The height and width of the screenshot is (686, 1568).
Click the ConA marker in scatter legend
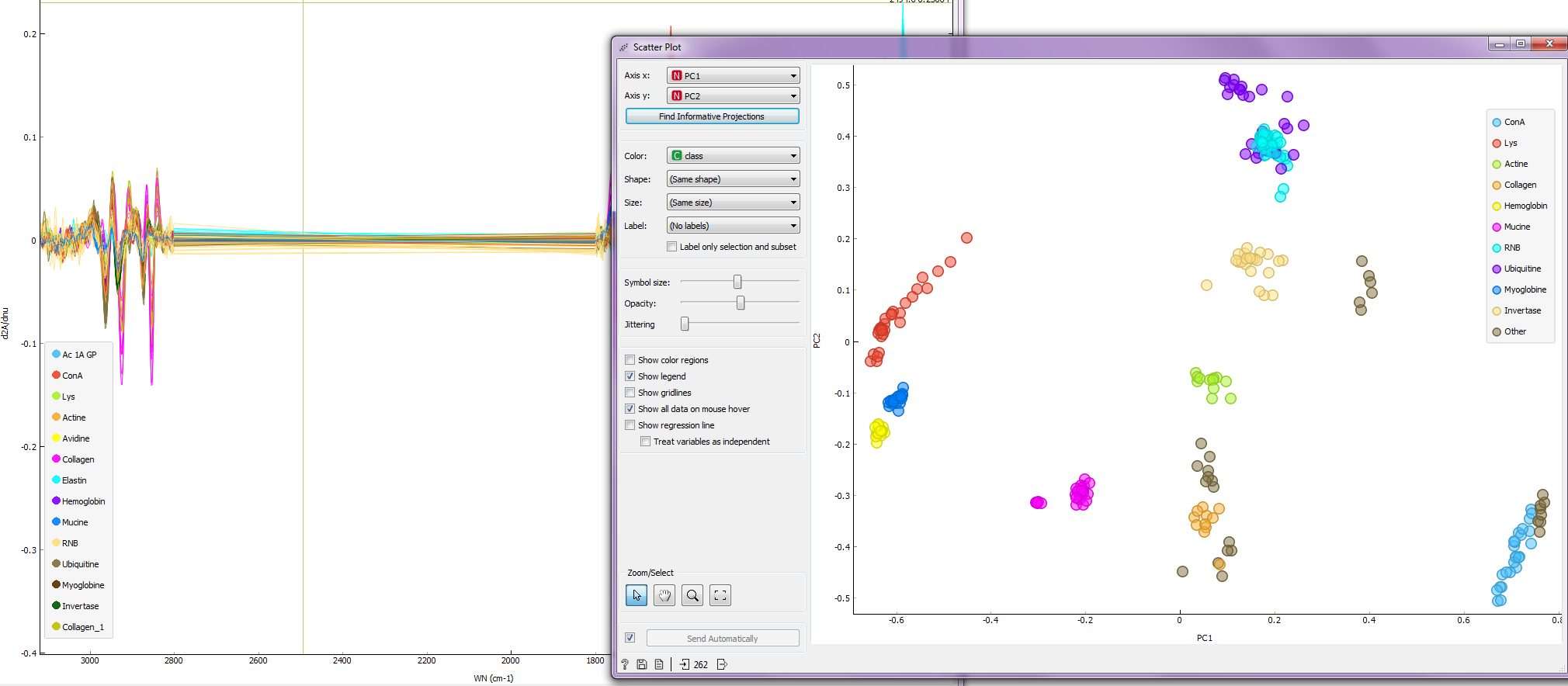click(1497, 123)
